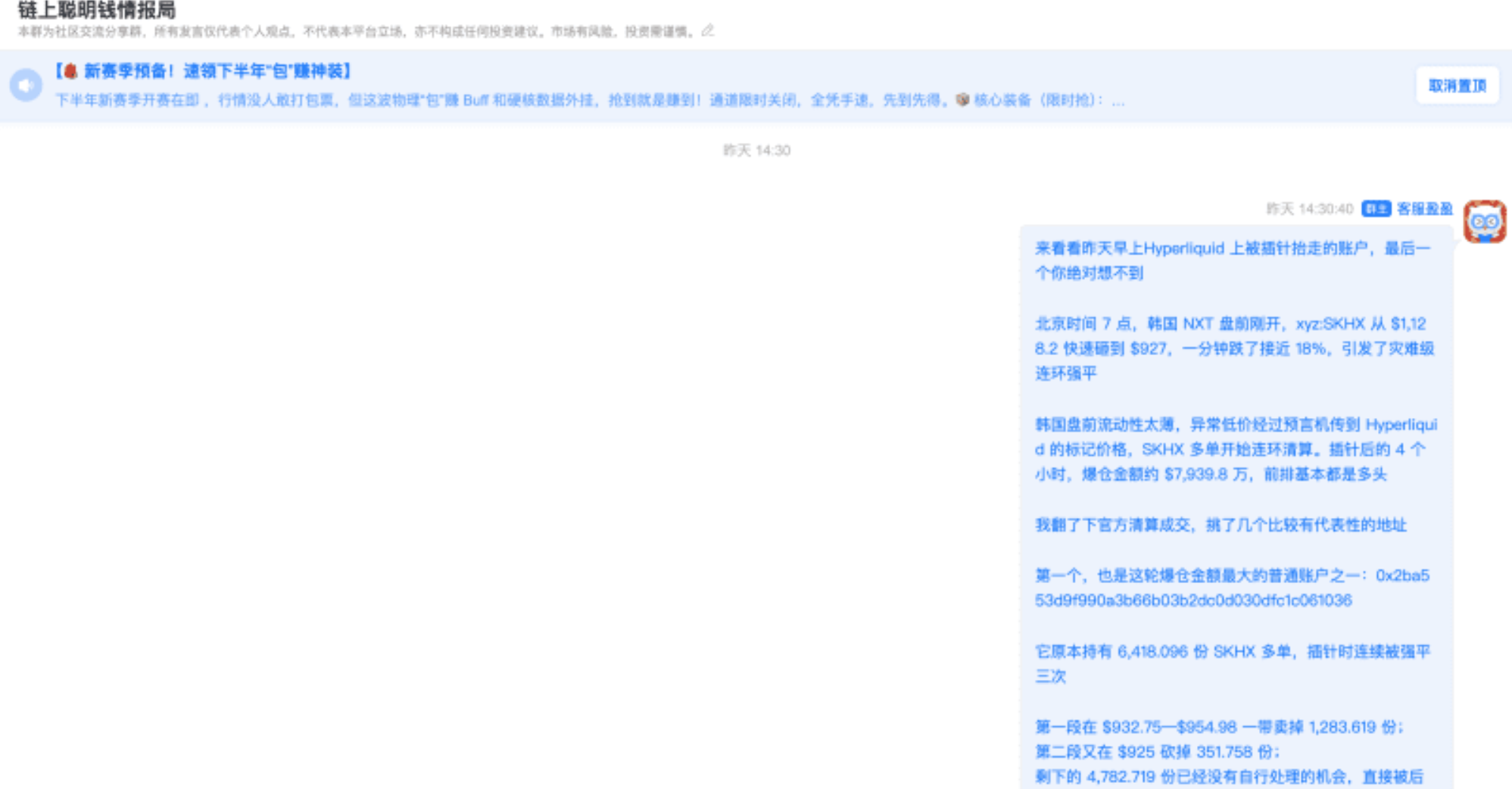Click the wallet address starting 0x2ba5
1512x789 pixels.
click(x=1232, y=588)
